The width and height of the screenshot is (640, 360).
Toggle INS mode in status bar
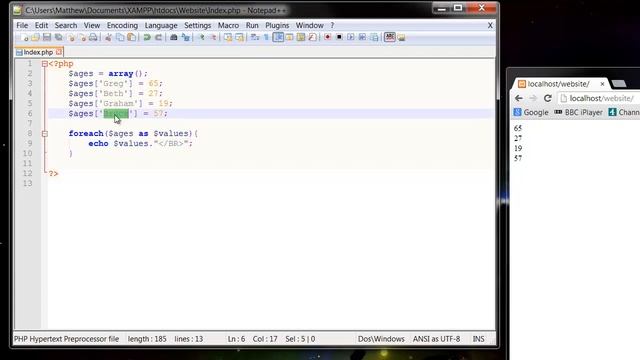(478, 339)
